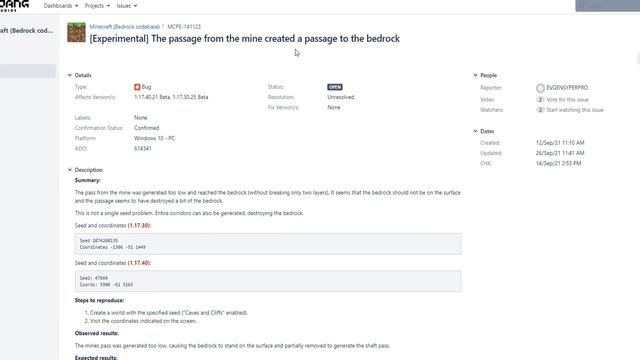The height and width of the screenshot is (360, 640).
Task: Open the Dashboards dropdown menu
Action: (61, 6)
